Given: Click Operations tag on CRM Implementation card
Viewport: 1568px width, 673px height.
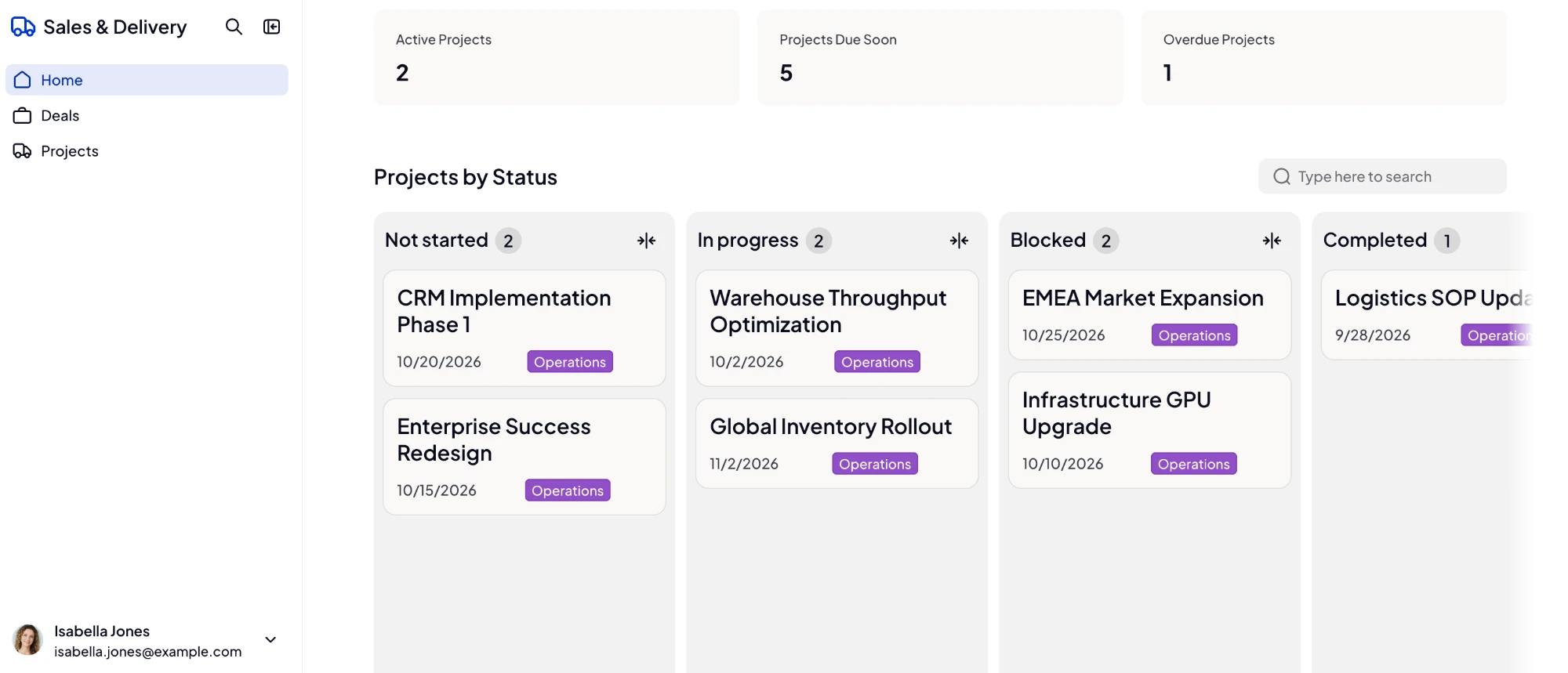Looking at the screenshot, I should tap(570, 362).
